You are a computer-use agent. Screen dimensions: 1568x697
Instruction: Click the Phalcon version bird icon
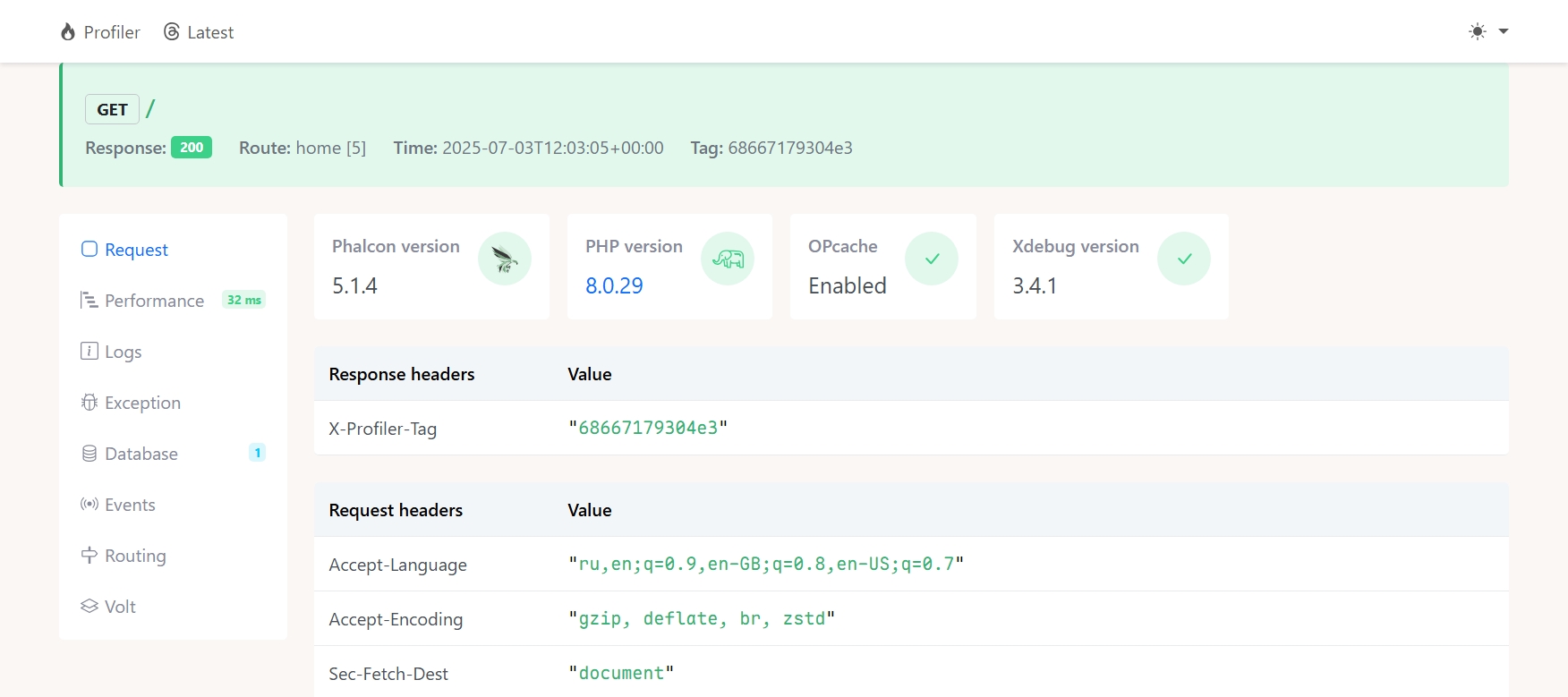pos(505,259)
